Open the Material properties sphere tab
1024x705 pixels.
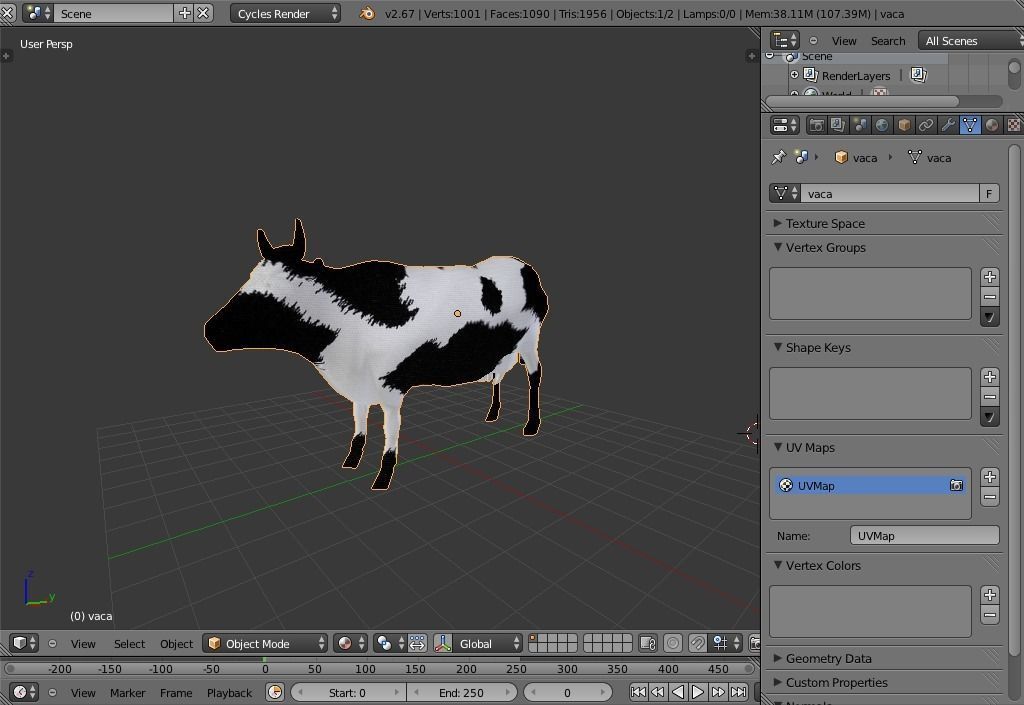tap(992, 125)
